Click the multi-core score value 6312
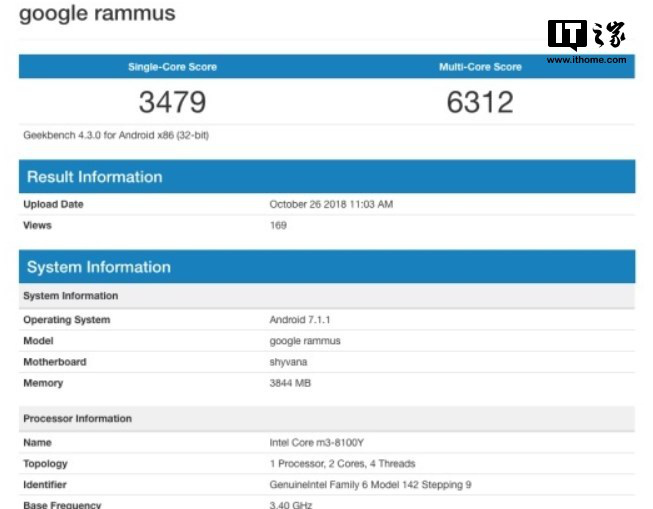The width and height of the screenshot is (653, 509). [480, 102]
